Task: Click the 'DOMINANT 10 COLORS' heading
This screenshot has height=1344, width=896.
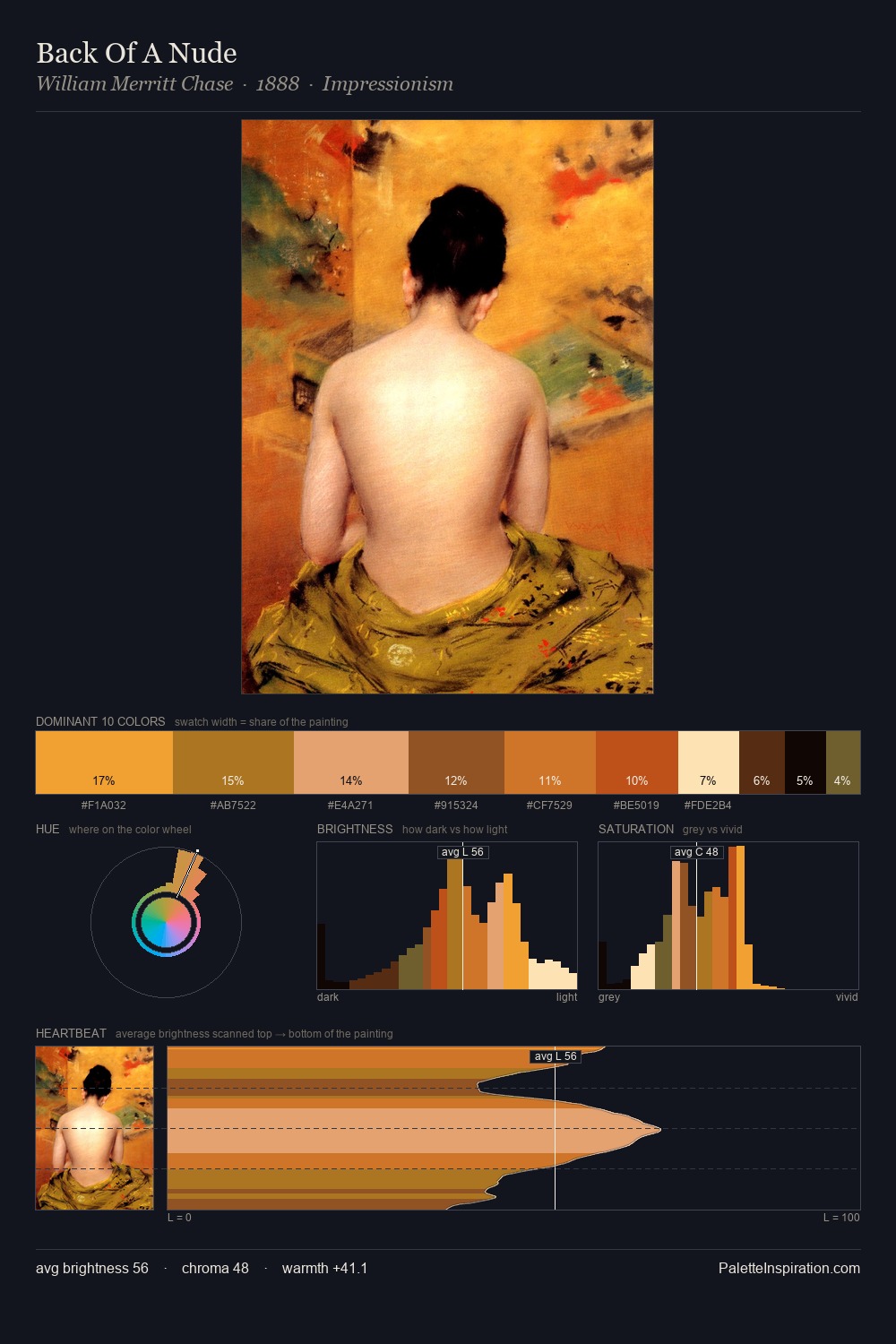Action: (100, 721)
